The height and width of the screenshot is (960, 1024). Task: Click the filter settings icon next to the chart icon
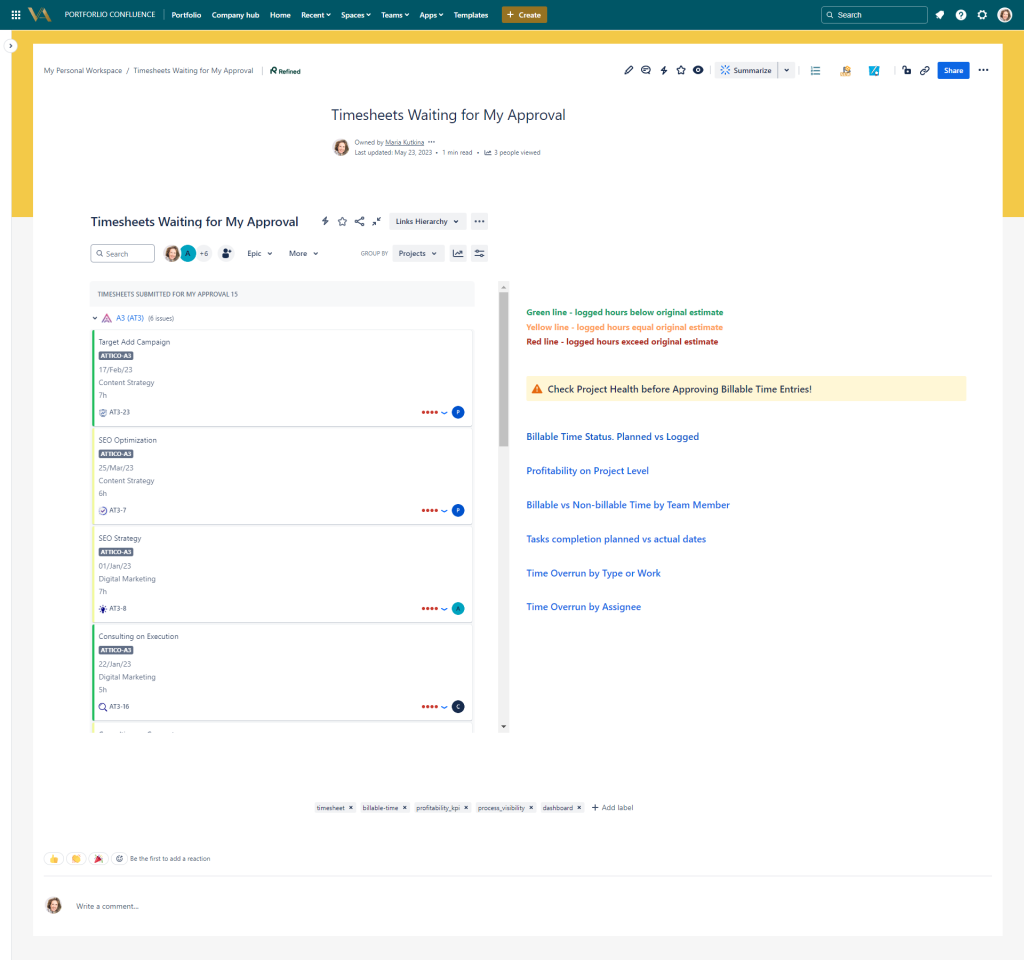479,253
